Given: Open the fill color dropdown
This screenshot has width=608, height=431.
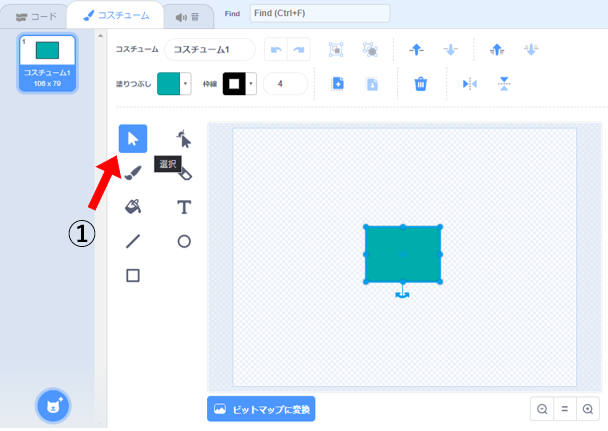Looking at the screenshot, I should pyautogui.click(x=185, y=84).
